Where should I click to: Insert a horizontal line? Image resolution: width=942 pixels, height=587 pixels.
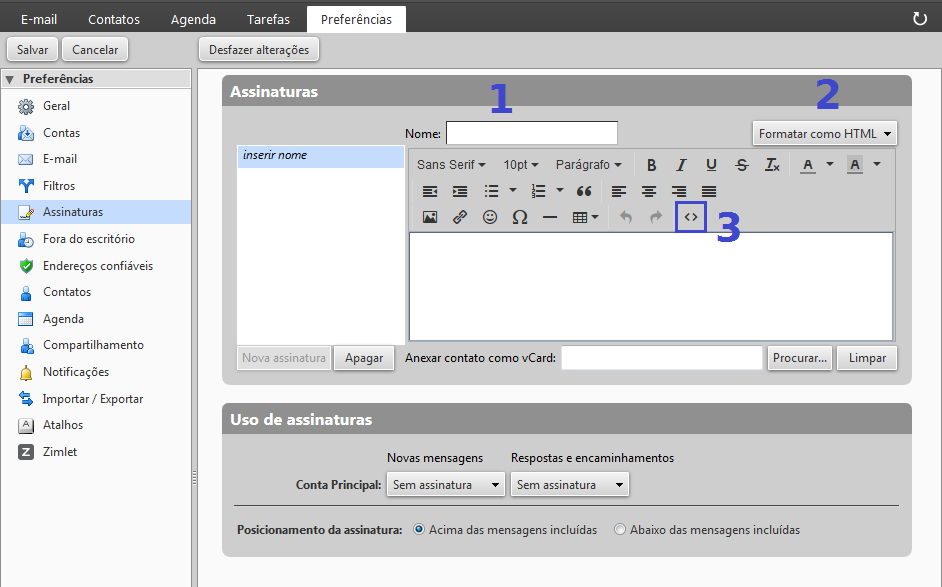click(550, 217)
